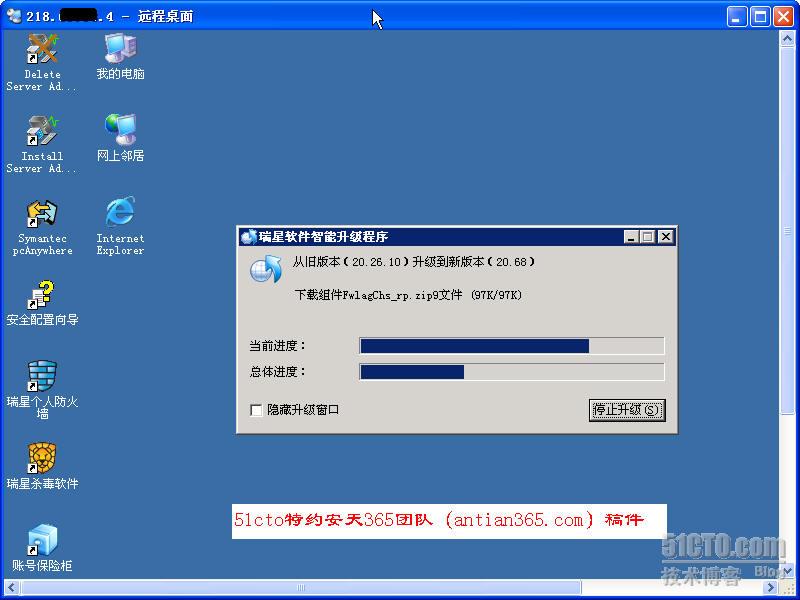
Task: Maximize the 远程桌面 window
Action: 760,17
